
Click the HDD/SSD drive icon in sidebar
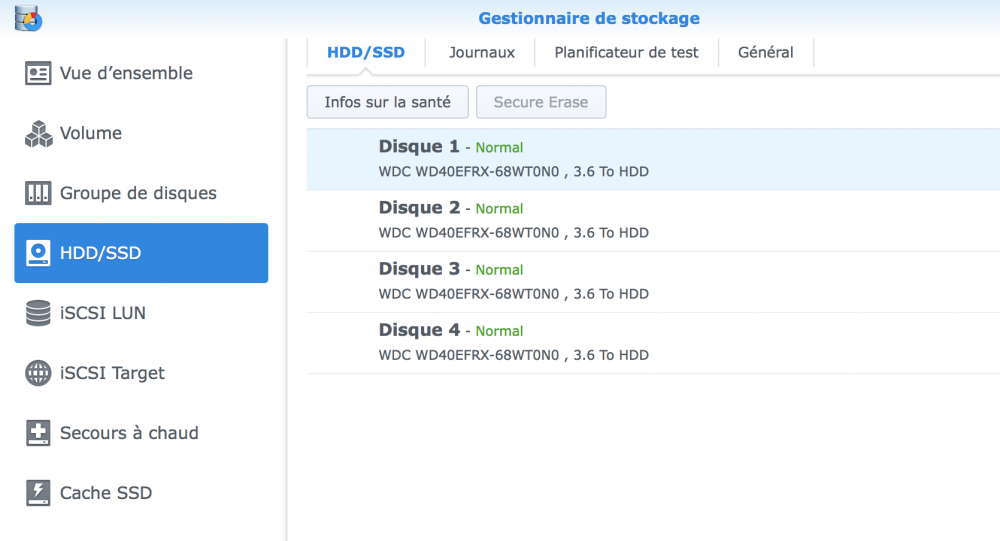(x=38, y=253)
